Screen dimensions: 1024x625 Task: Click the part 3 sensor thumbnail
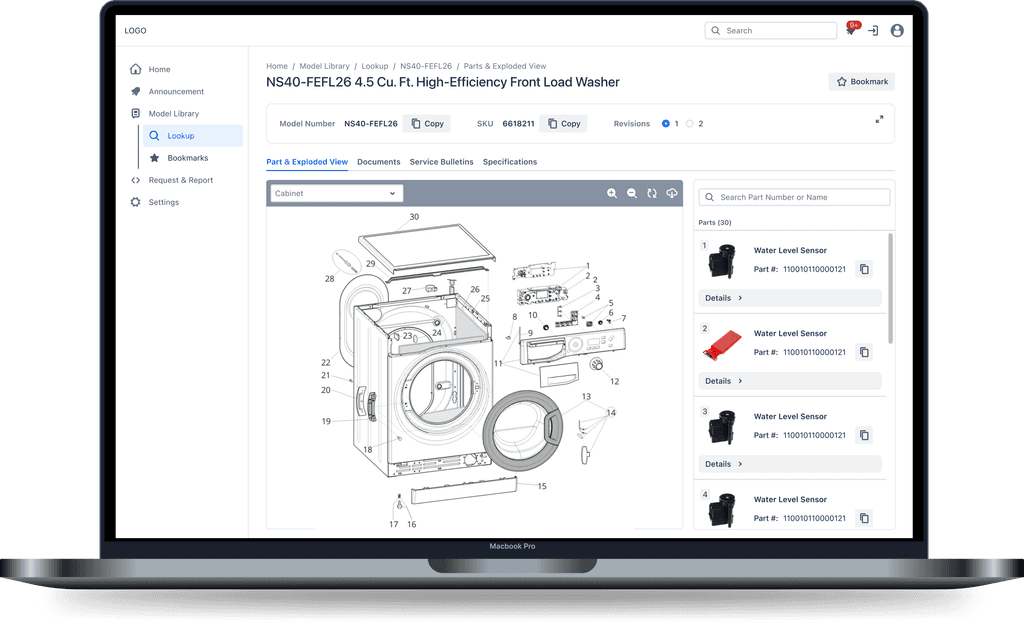pyautogui.click(x=722, y=426)
